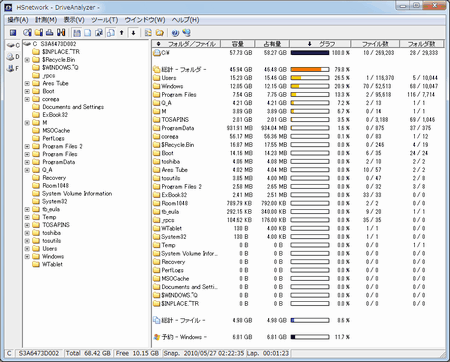The height and width of the screenshot is (362, 450).
Task: Open the ツール(T) menu
Action: point(105,20)
